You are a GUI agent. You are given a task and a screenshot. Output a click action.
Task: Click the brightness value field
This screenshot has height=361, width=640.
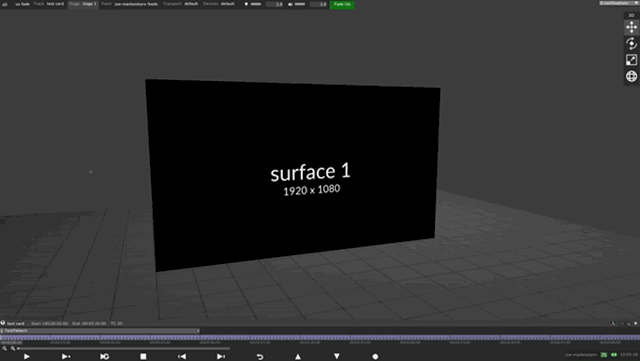point(274,4)
